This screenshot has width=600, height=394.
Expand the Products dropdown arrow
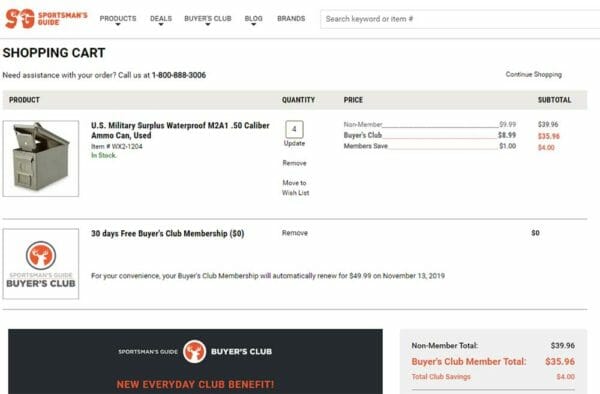[x=118, y=25]
